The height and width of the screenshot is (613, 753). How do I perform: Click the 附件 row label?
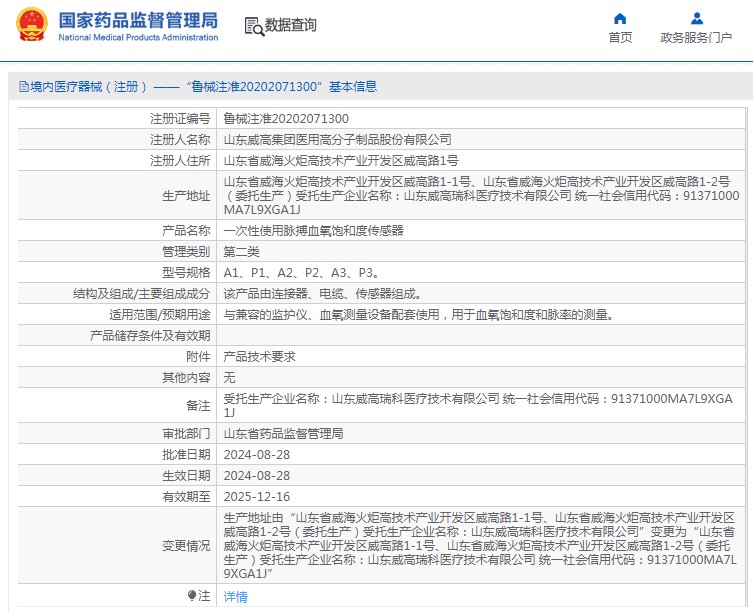198,356
